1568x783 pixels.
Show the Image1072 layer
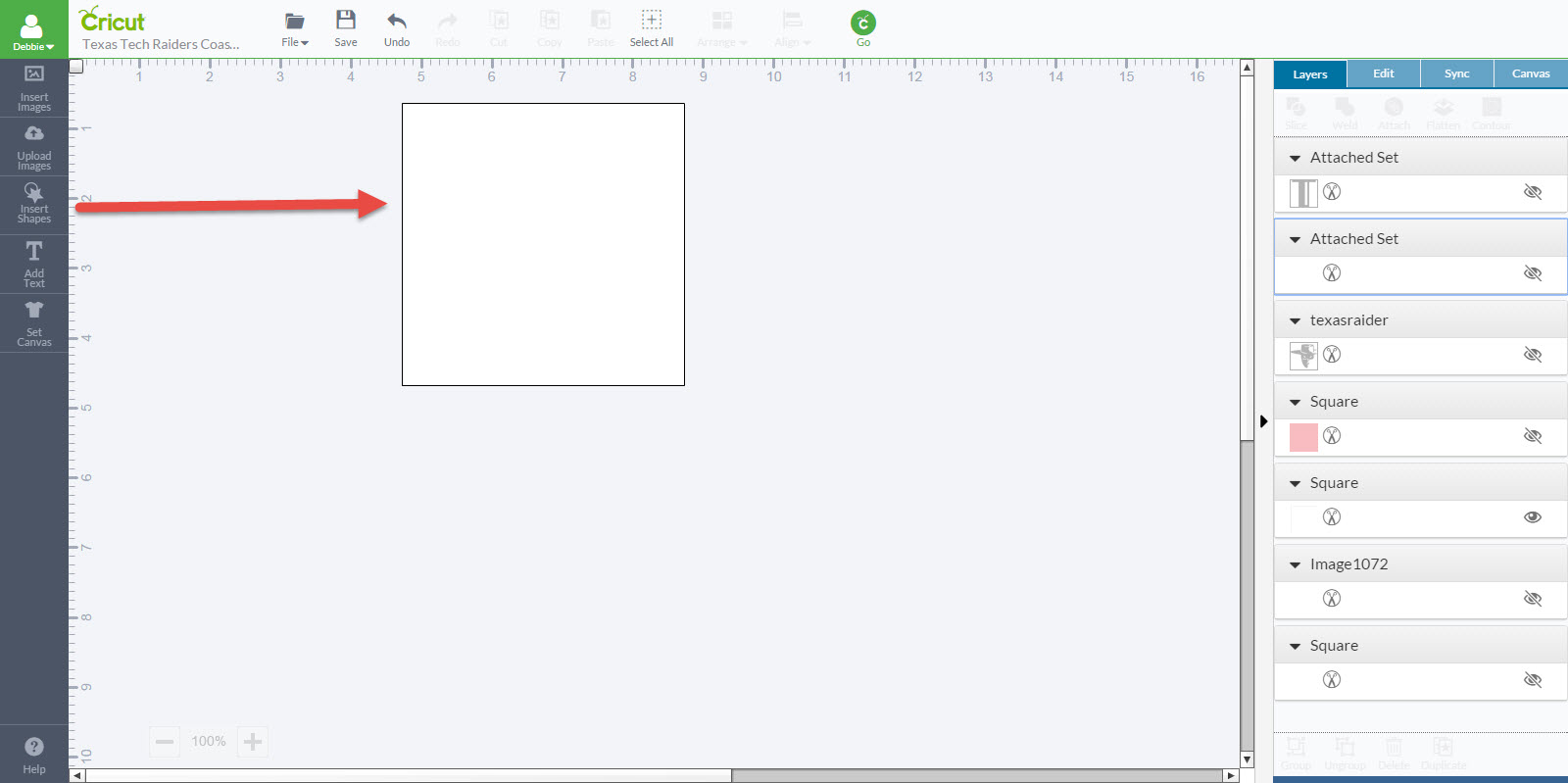1533,599
